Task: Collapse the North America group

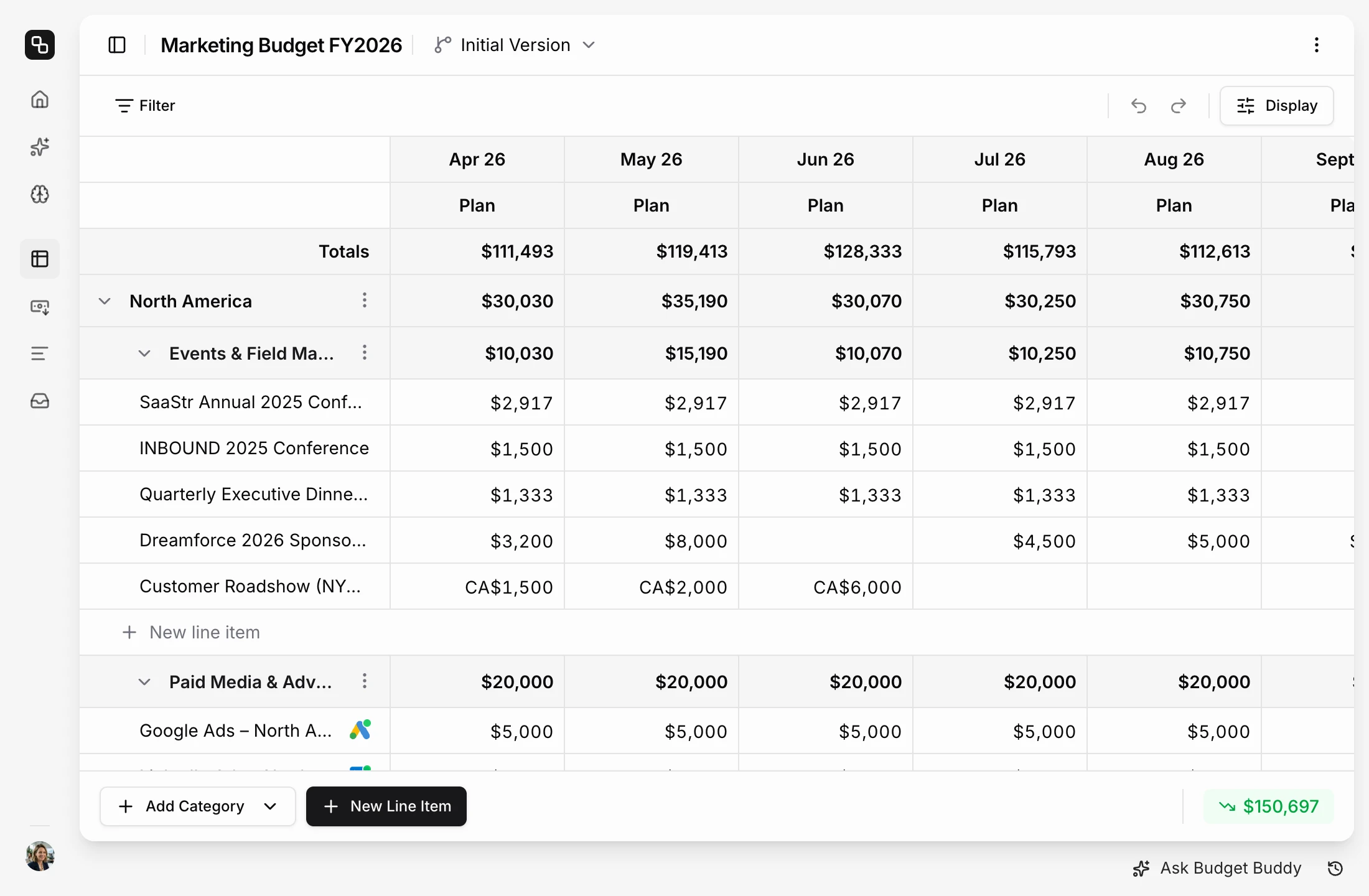Action: click(105, 301)
